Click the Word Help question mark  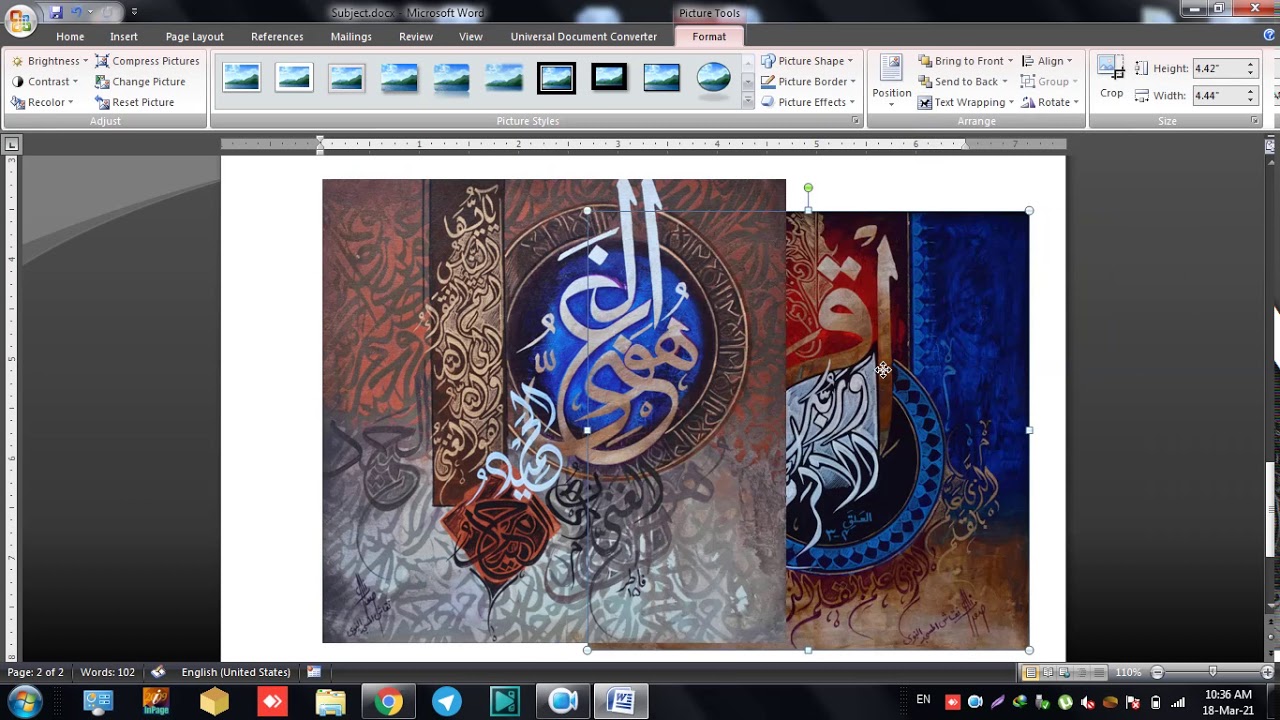[x=1269, y=36]
